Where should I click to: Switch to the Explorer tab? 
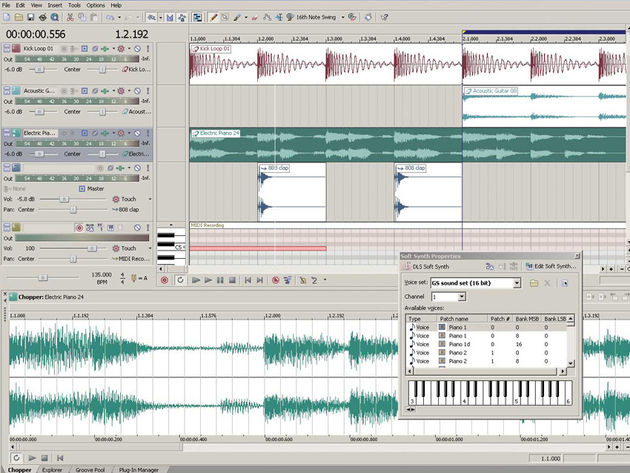click(52, 469)
